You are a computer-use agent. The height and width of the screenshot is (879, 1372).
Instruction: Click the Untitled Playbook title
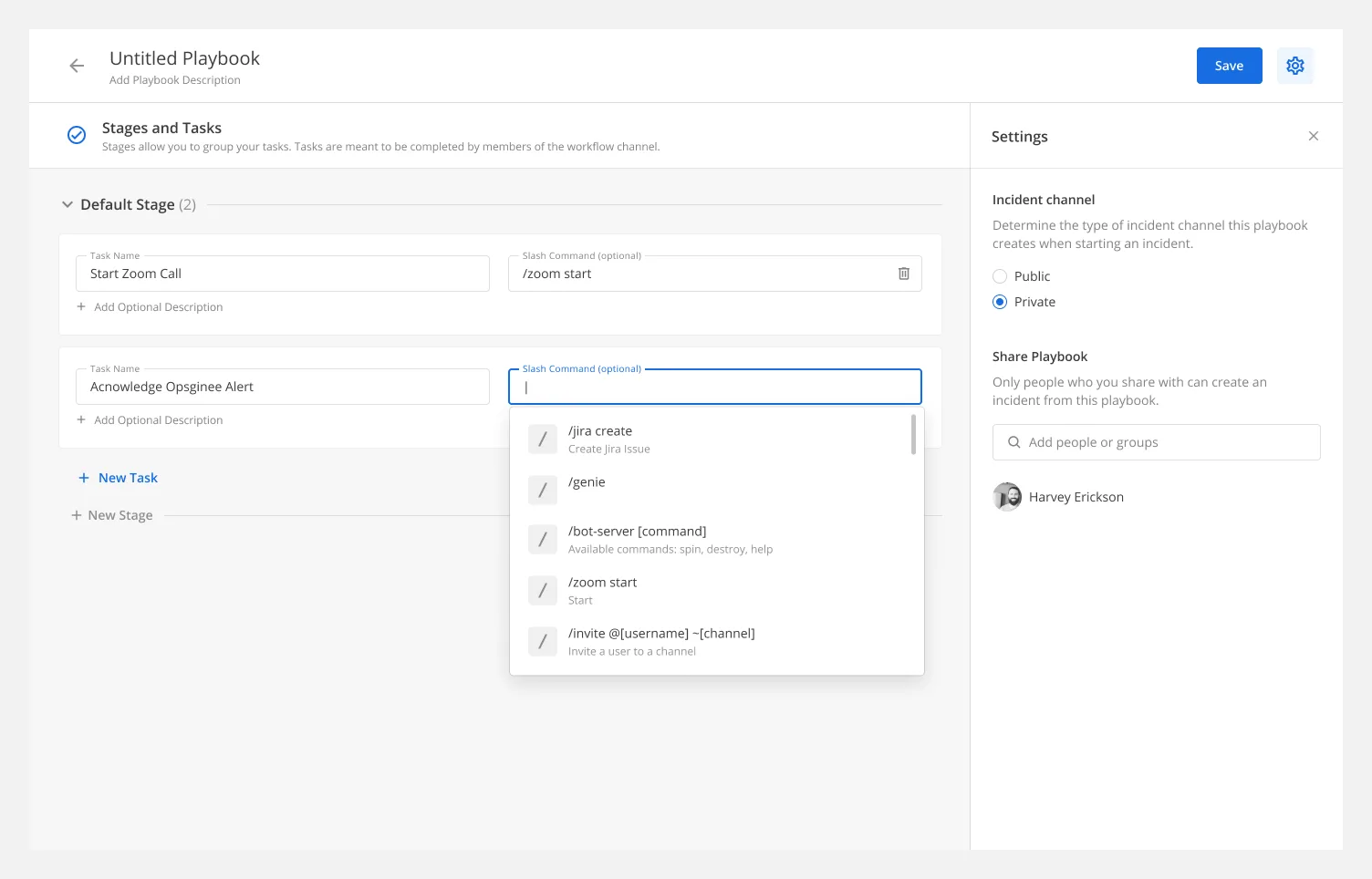coord(184,58)
